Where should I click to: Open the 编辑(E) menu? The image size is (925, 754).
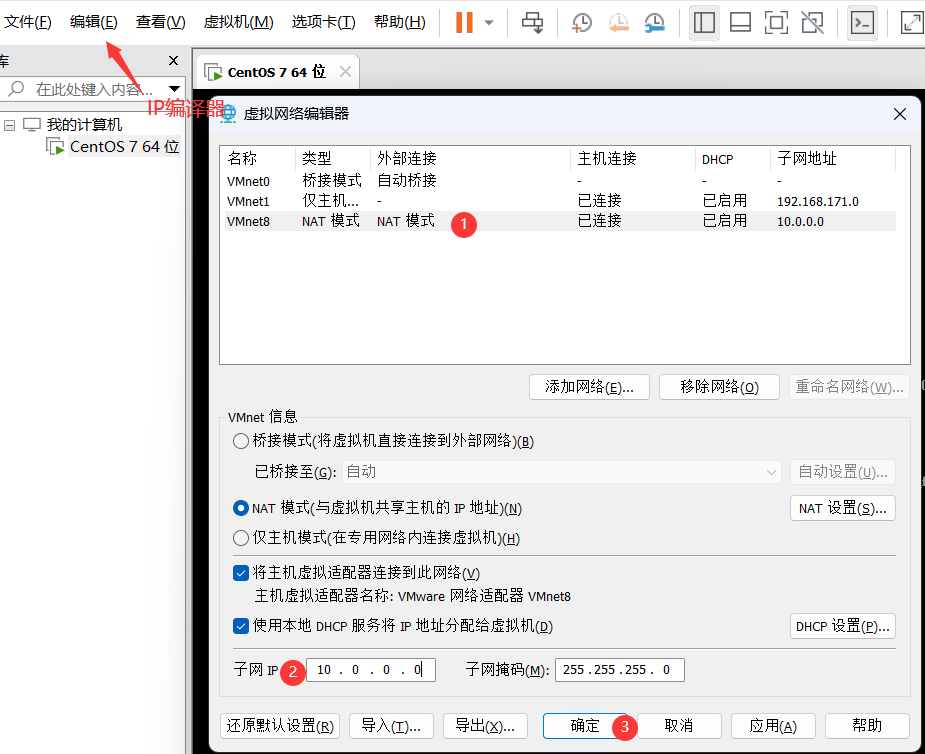click(94, 22)
